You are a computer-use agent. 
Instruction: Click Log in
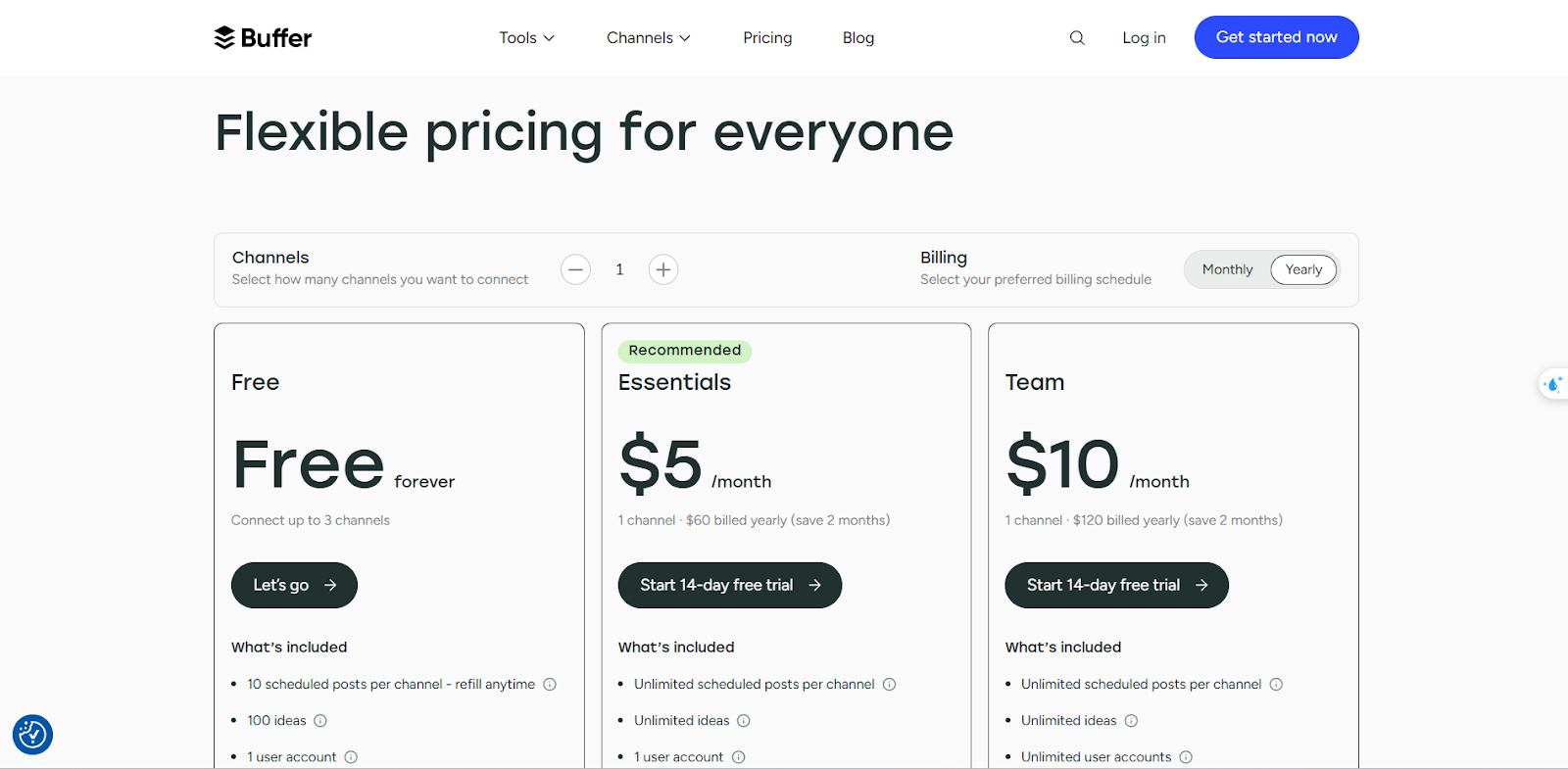[1144, 38]
